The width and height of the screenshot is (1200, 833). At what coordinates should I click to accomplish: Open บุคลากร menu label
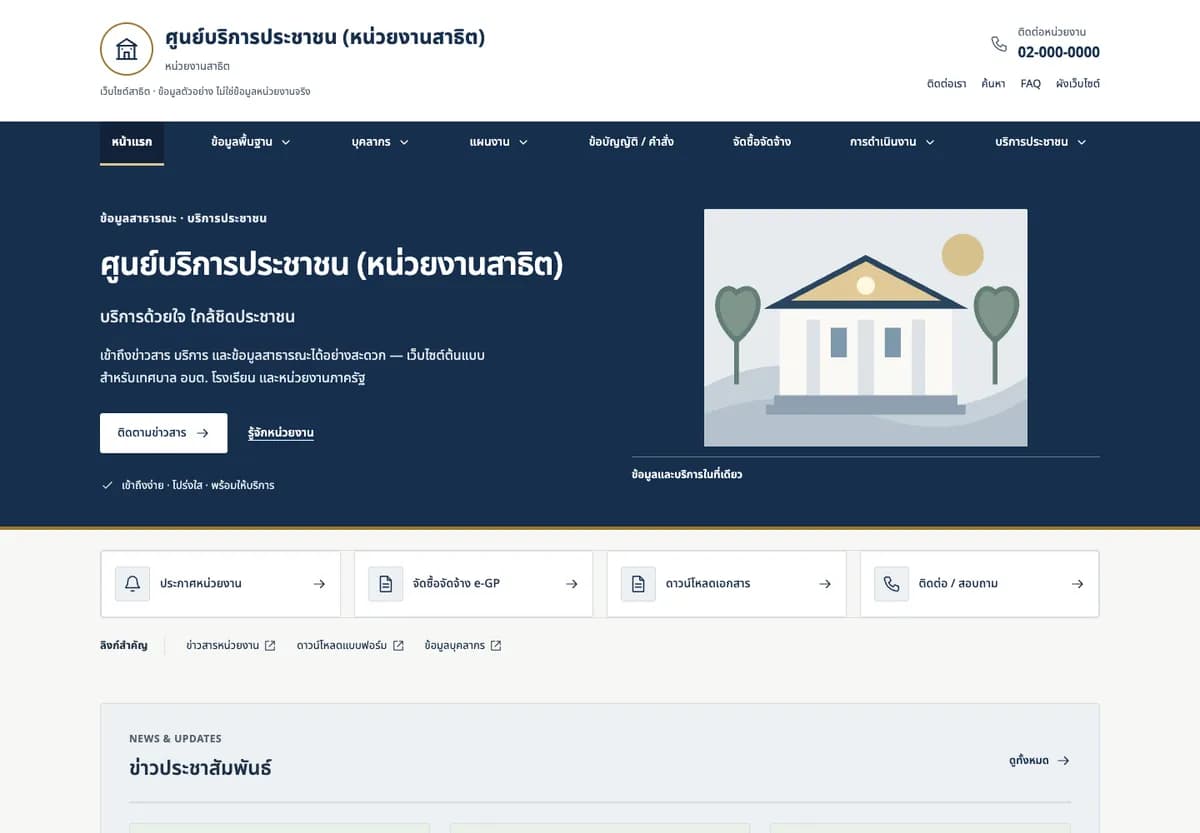pyautogui.click(x=371, y=143)
